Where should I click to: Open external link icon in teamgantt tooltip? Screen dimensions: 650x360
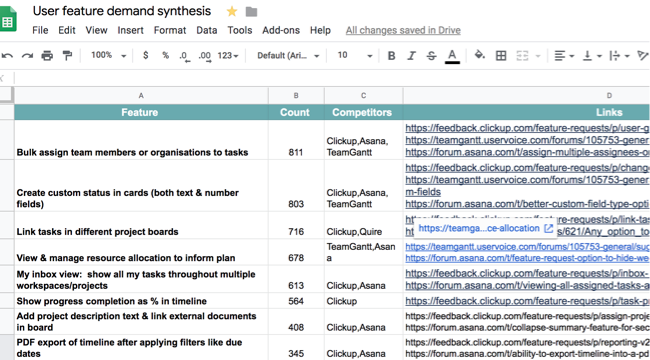coord(548,228)
